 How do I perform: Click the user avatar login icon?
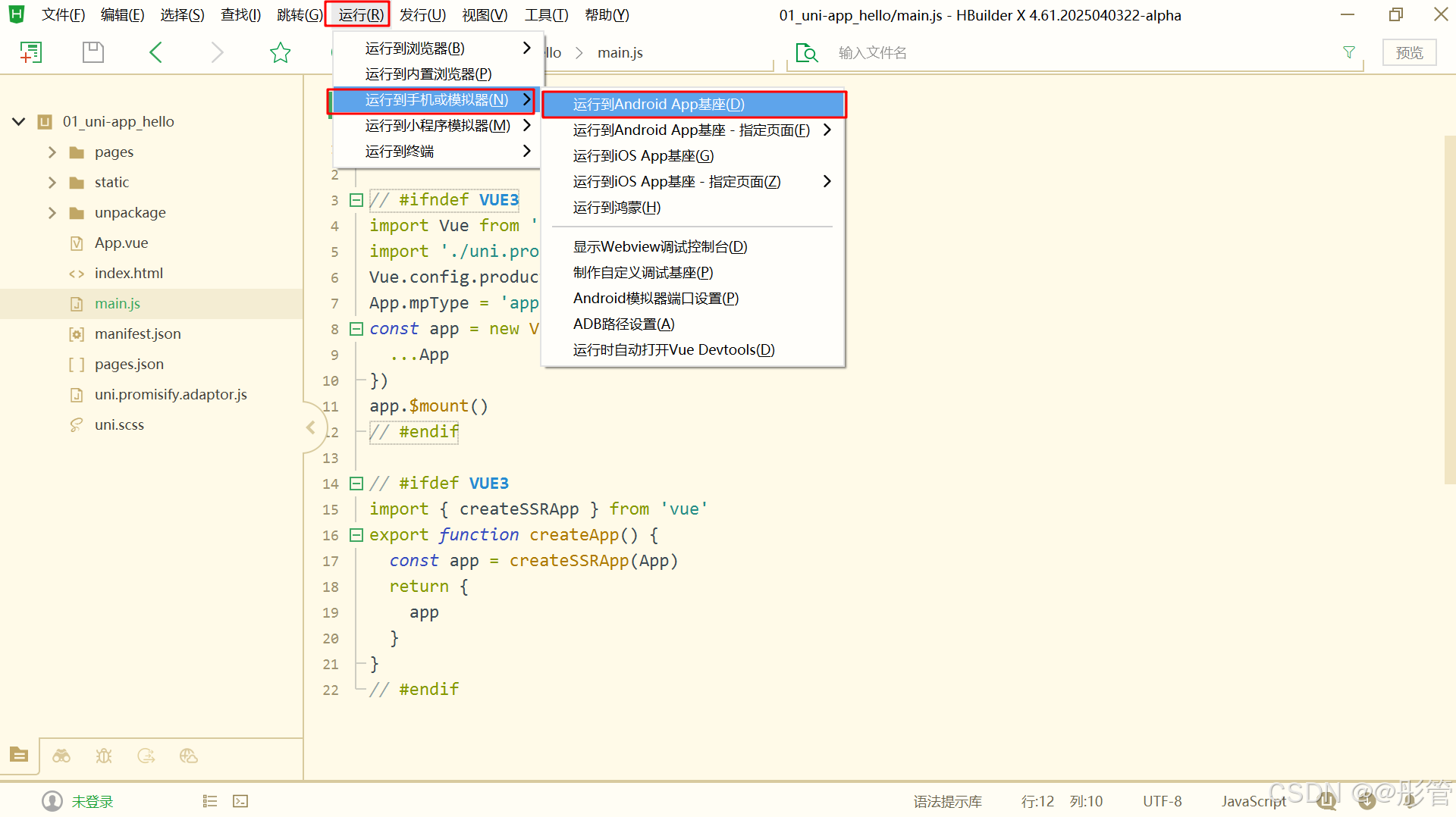click(52, 801)
